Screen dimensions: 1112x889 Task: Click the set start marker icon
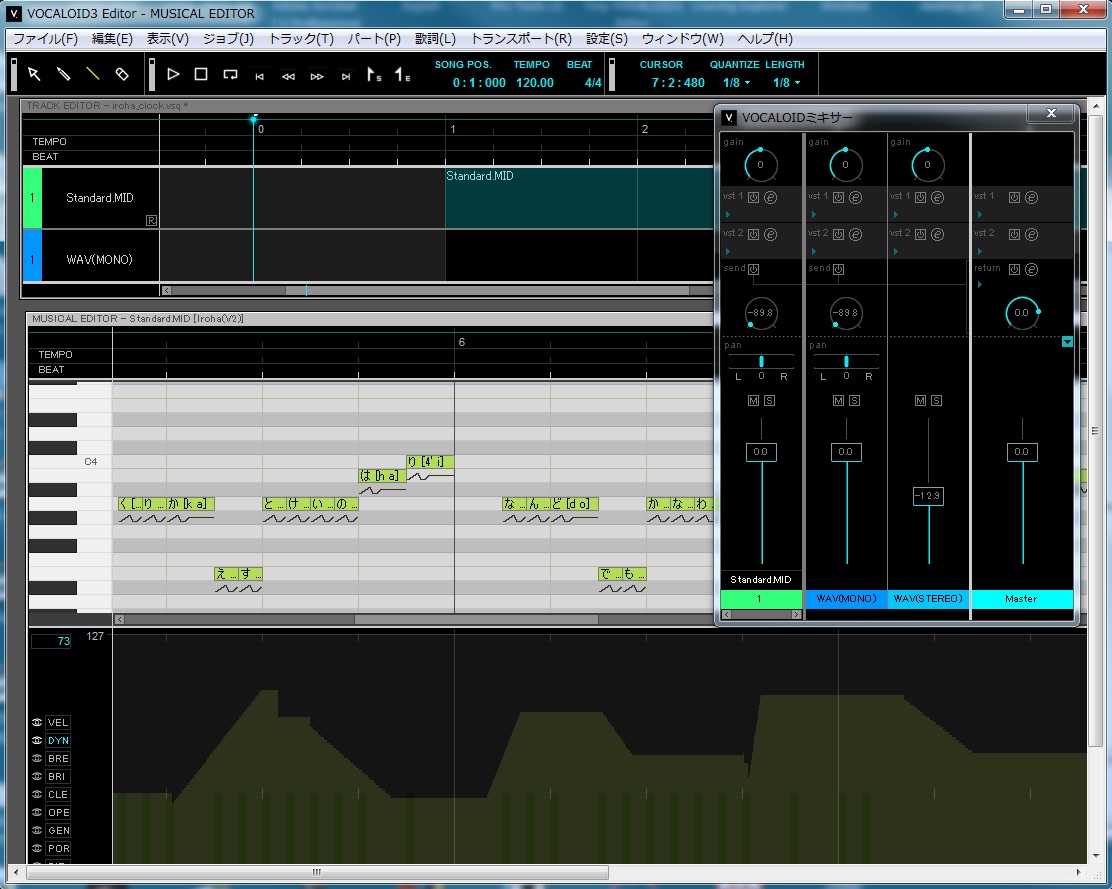(x=374, y=74)
